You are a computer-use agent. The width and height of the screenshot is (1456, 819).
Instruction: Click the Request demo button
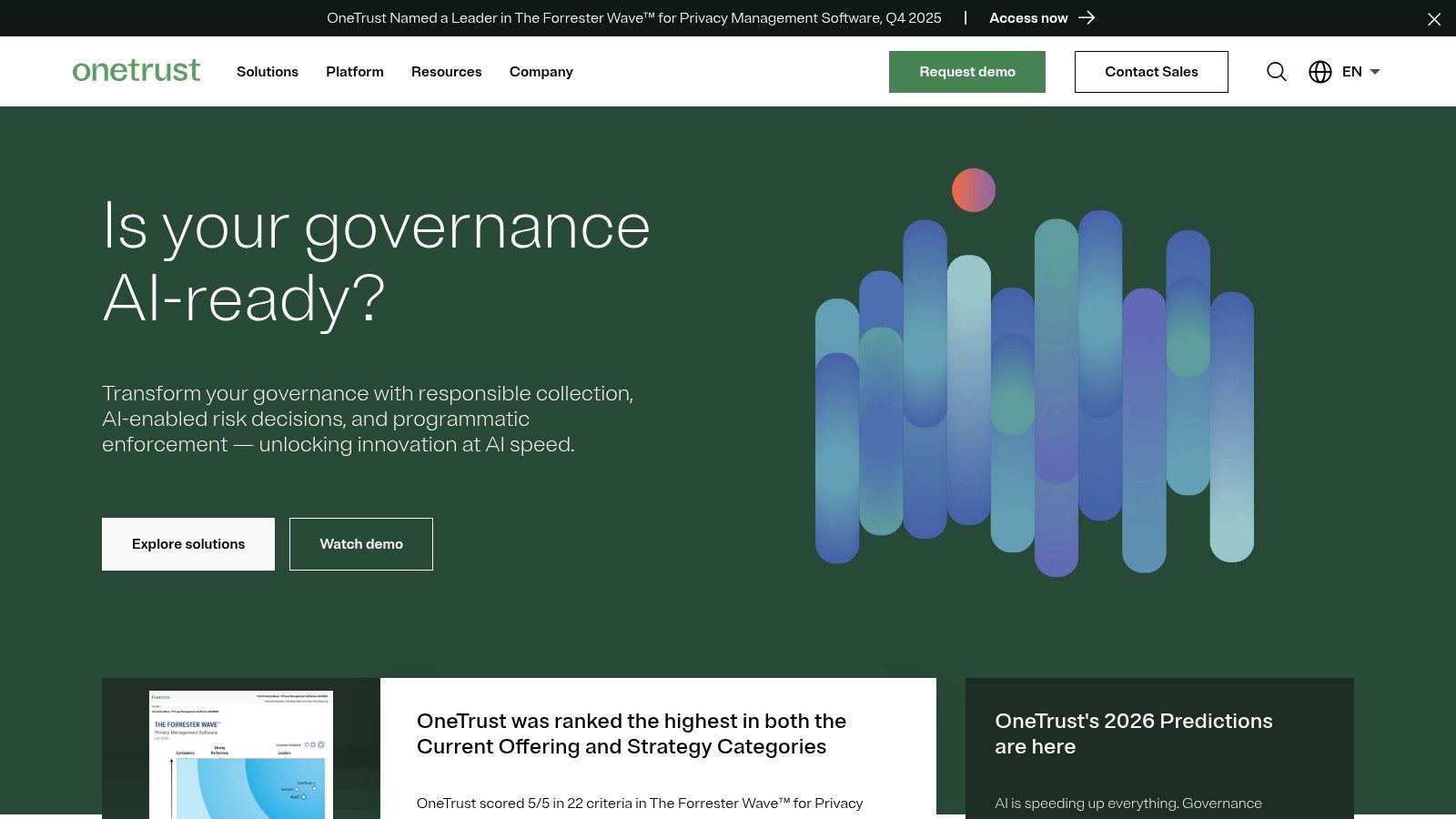point(966,71)
